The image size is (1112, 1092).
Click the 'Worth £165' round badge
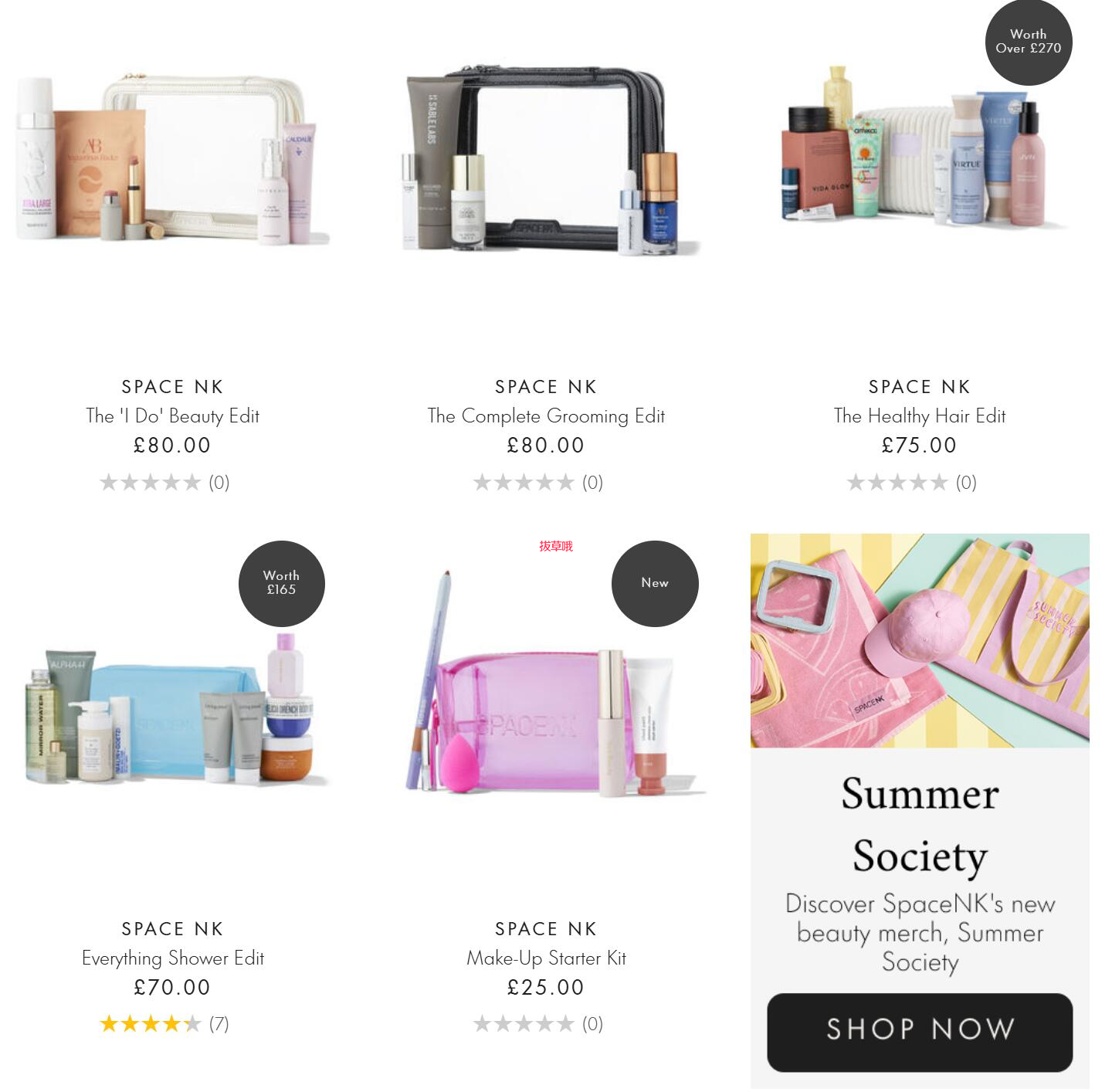pos(282,583)
